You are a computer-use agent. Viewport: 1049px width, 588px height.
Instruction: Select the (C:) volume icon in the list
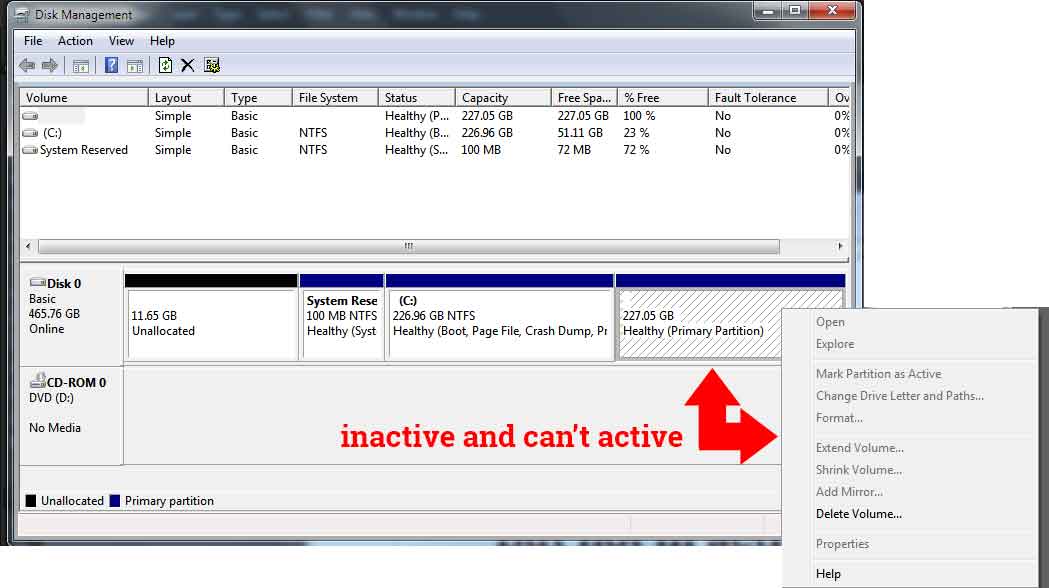(x=29, y=132)
